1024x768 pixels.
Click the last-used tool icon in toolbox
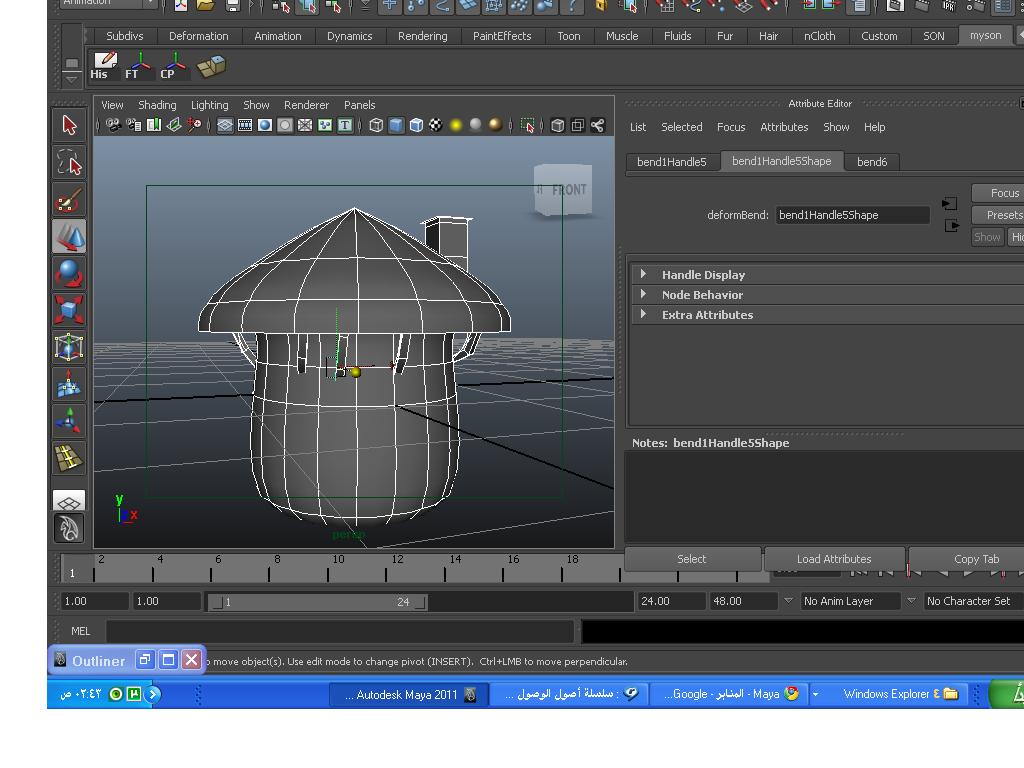69,458
